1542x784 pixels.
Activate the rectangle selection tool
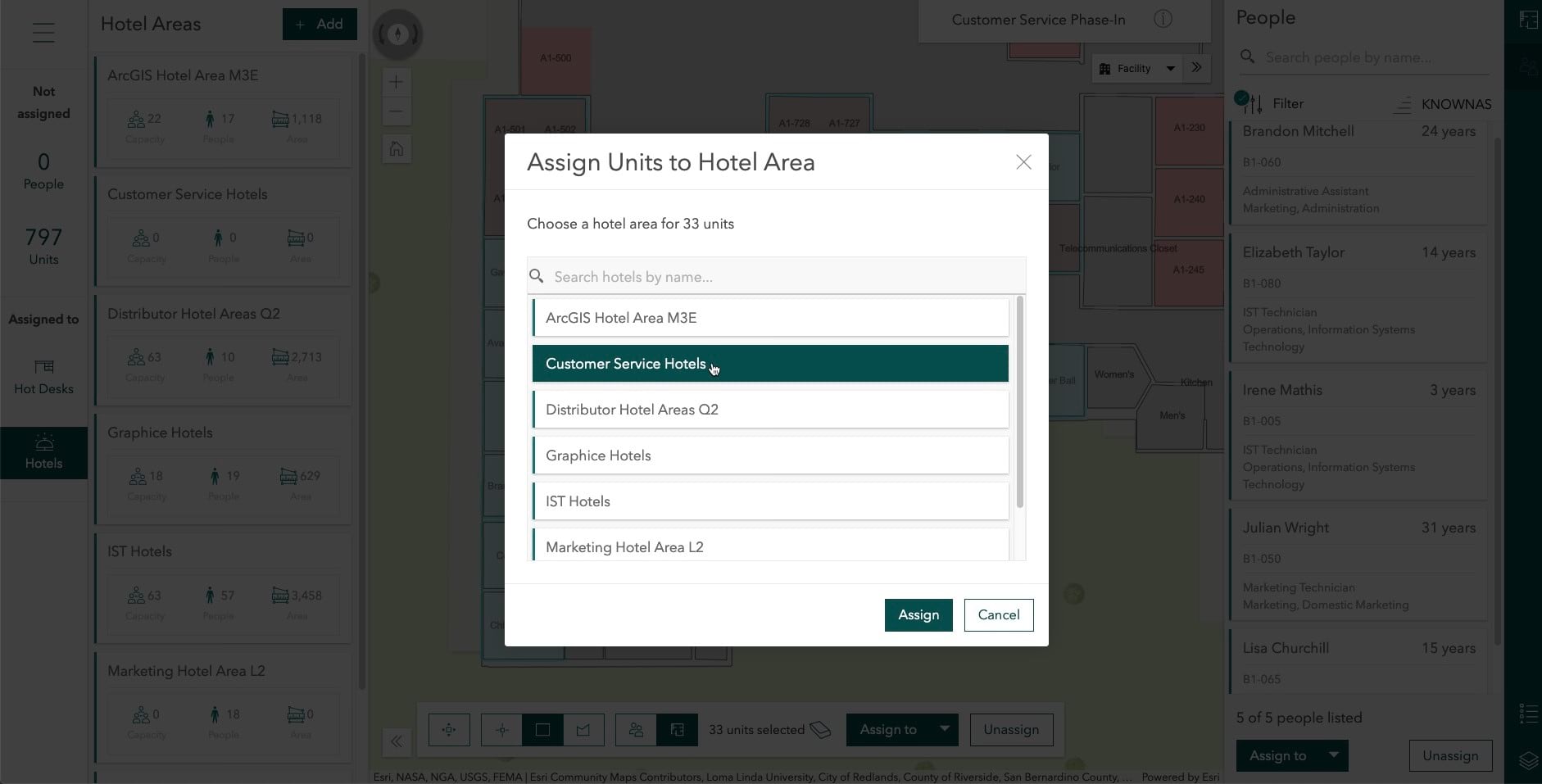(542, 729)
